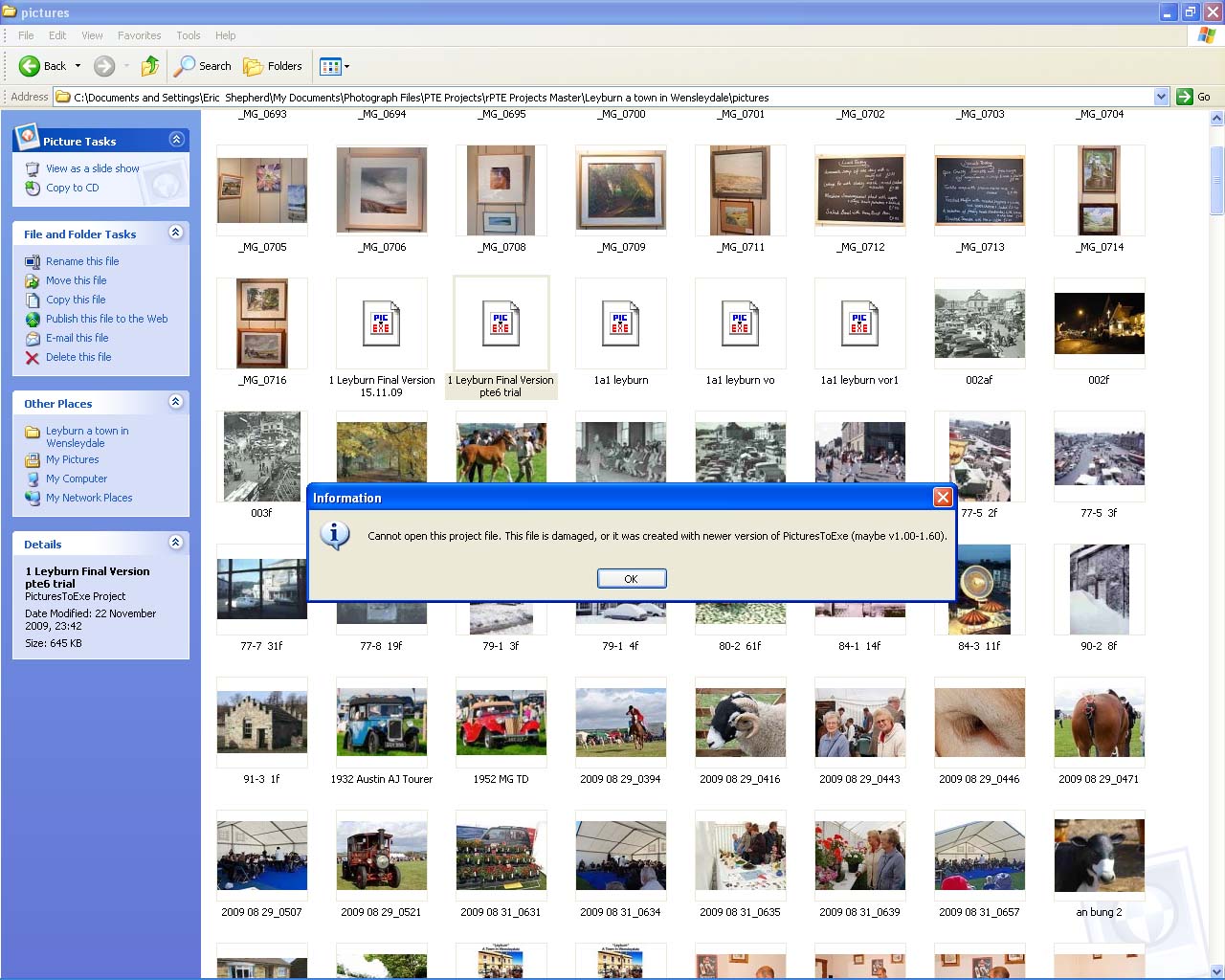Click E-mail this file
Image resolution: width=1225 pixels, height=980 pixels.
[x=77, y=338]
